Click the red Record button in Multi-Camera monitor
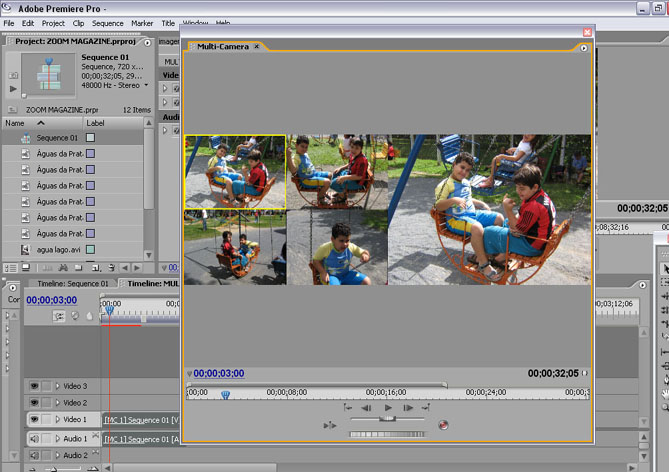This screenshot has width=669, height=472. pyautogui.click(x=443, y=425)
